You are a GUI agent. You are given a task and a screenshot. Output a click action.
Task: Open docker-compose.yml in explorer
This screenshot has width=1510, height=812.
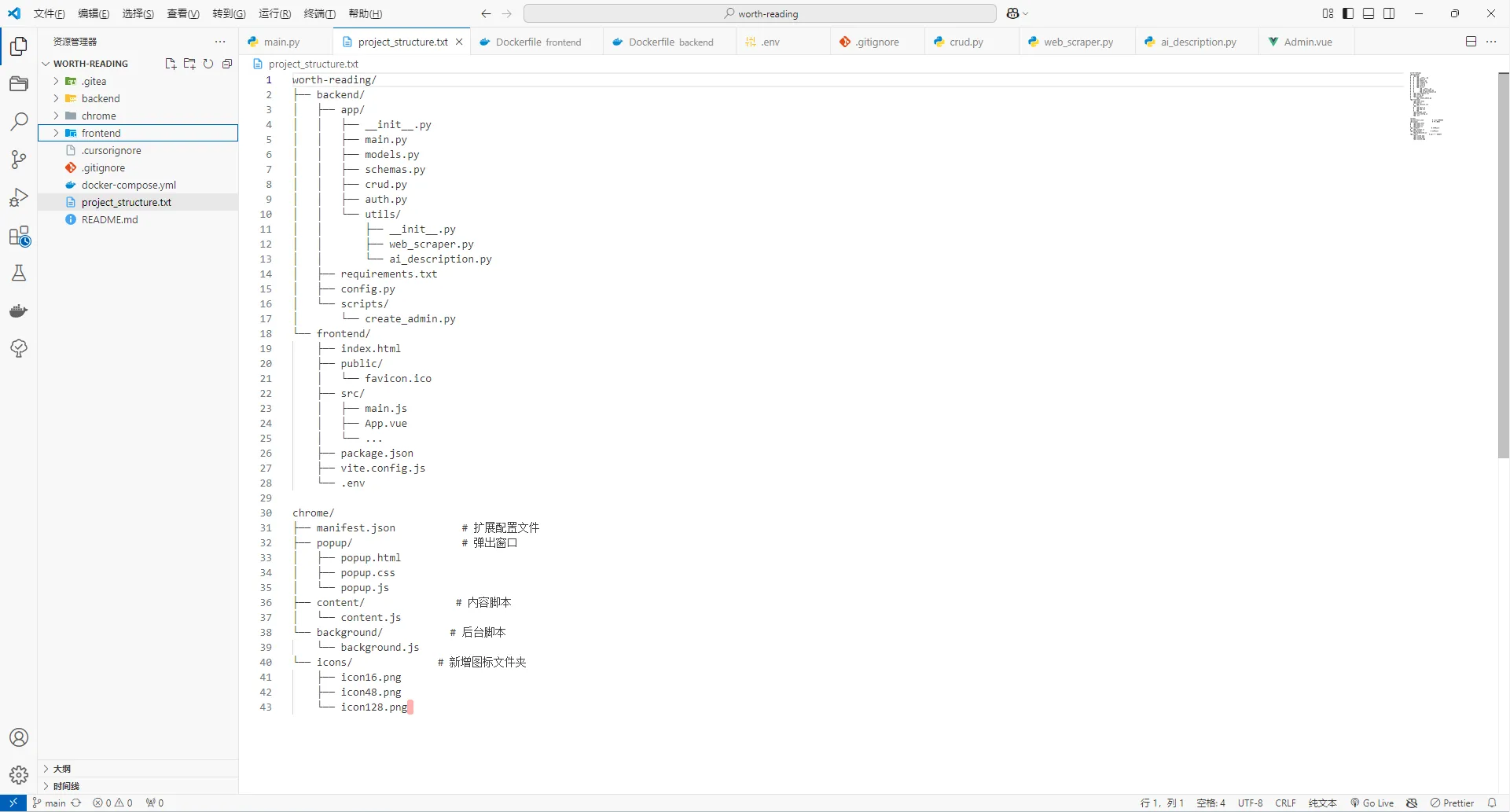[138, 185]
